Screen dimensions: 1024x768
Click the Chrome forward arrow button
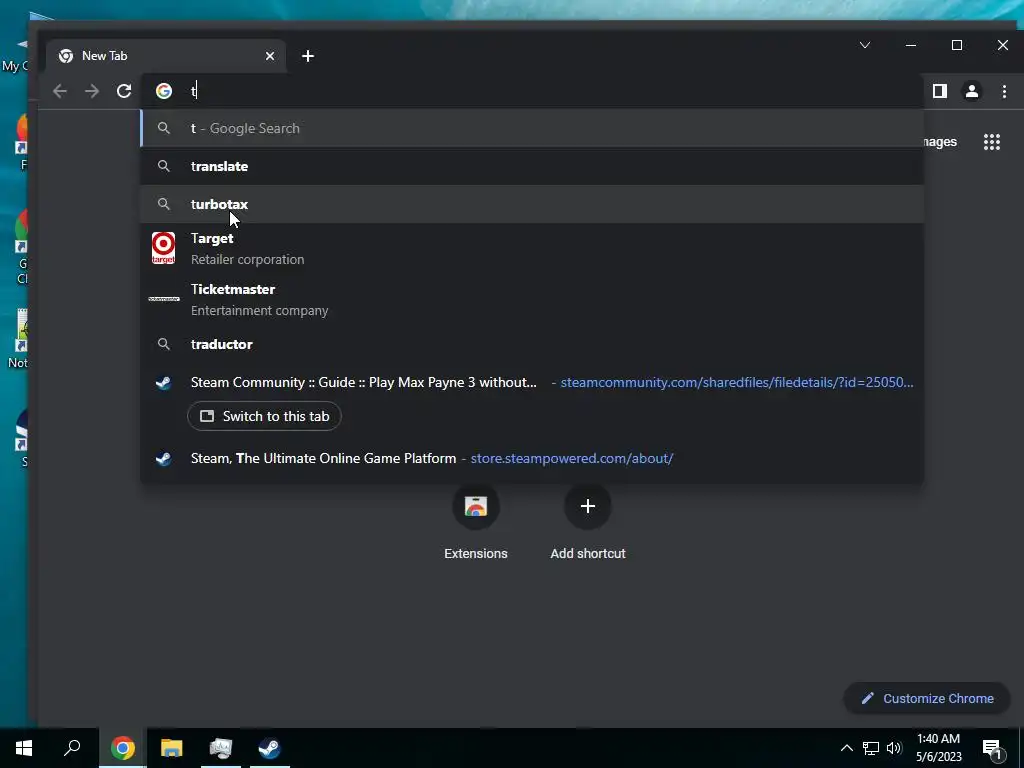(92, 91)
